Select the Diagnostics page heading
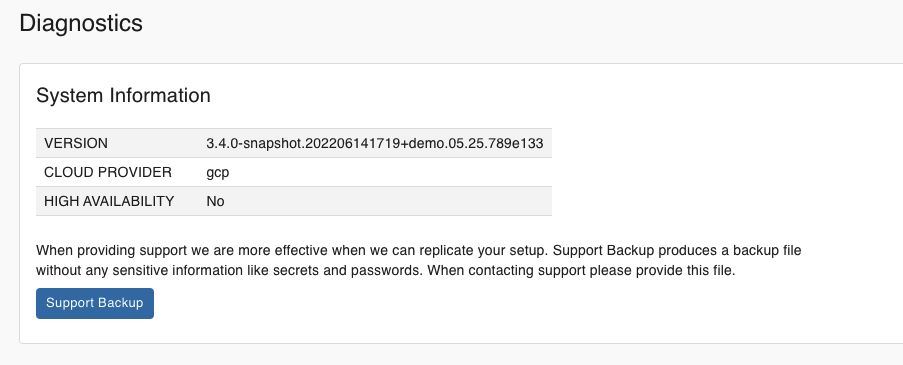 [x=81, y=24]
